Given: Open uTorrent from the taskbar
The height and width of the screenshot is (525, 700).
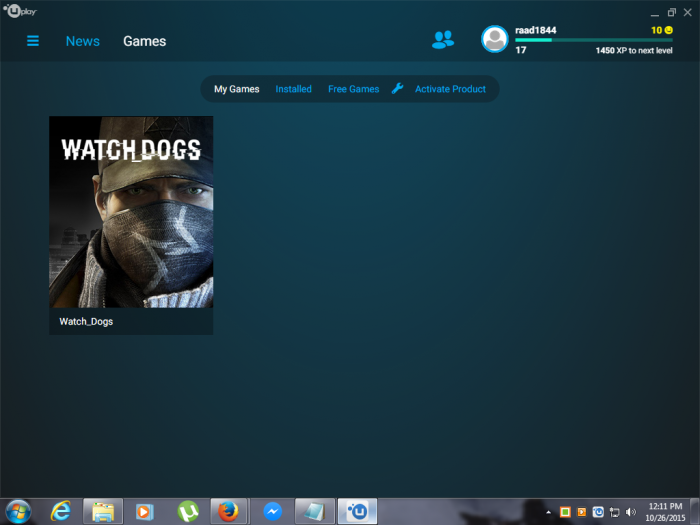Looking at the screenshot, I should click(188, 512).
